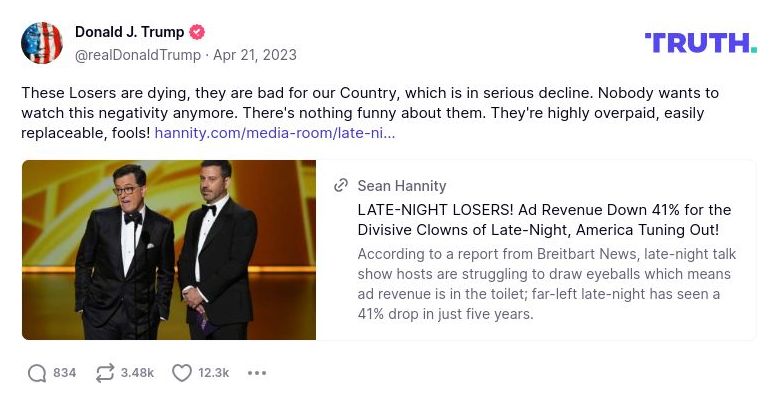Viewport: 778px width, 403px height.
Task: Click the TRUTH logo
Action: click(700, 42)
